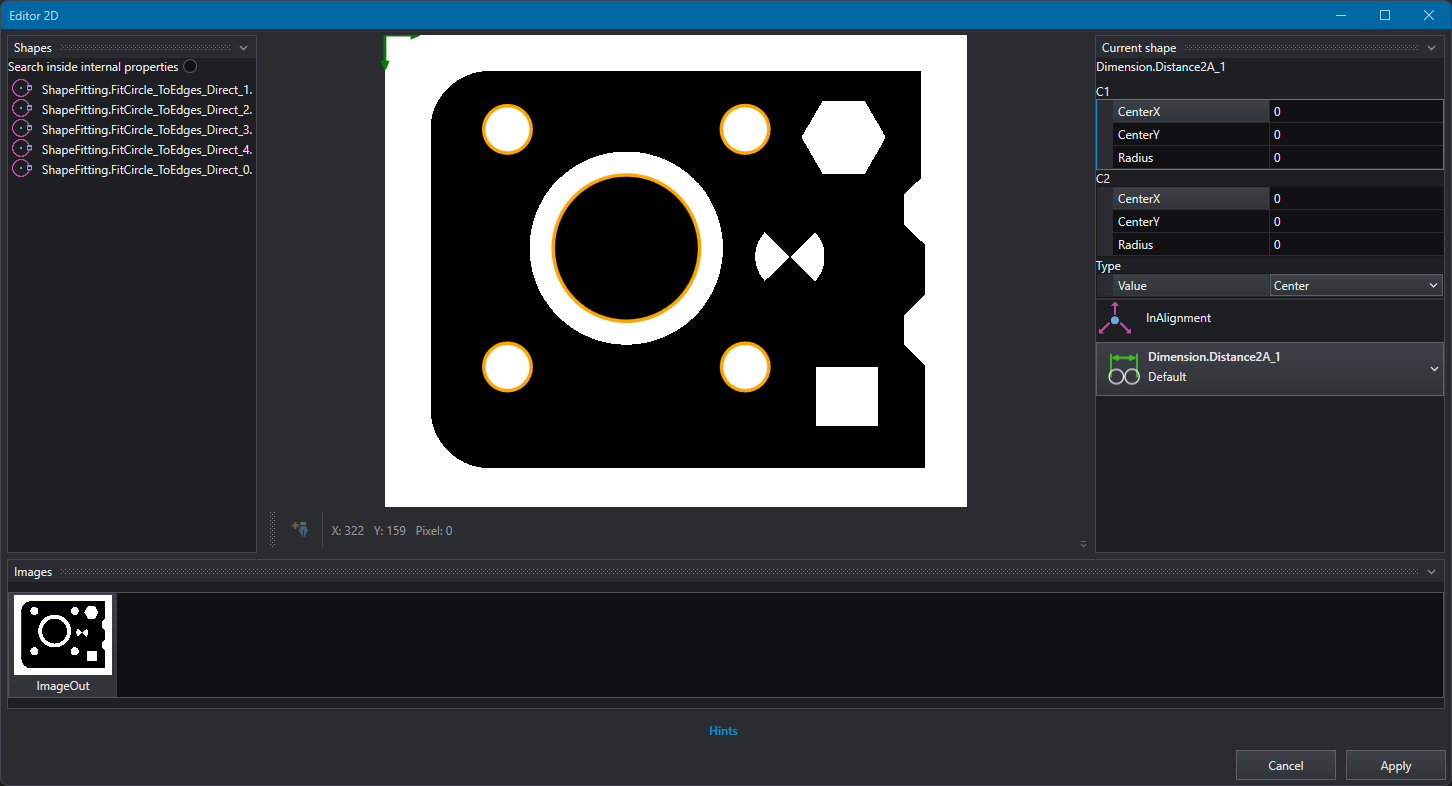This screenshot has height=786, width=1452.
Task: Select ShapeFitting.FitCircle_ToEdges_Direct_4 in Shapes list
Action: 147,149
